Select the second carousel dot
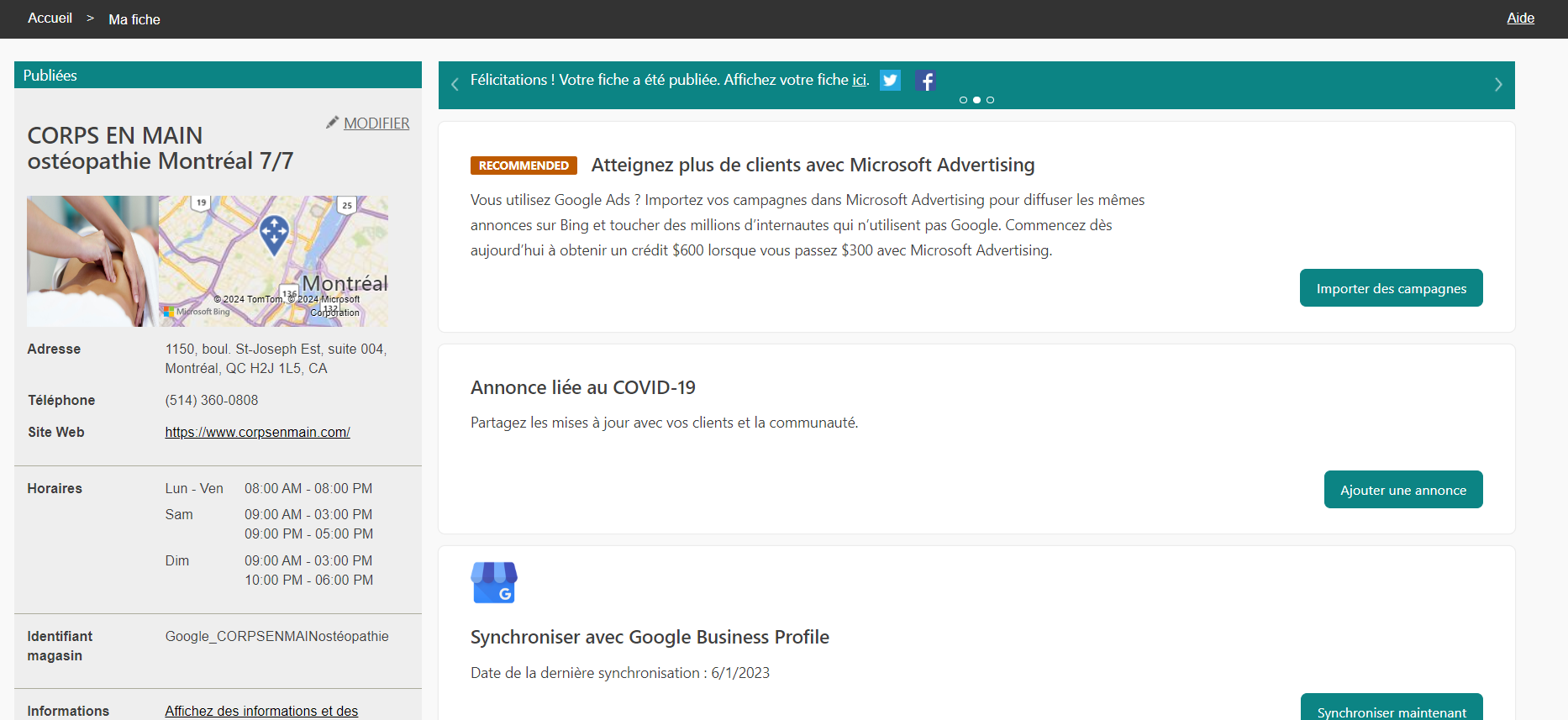Screen dimensions: 1568x720 tap(976, 100)
